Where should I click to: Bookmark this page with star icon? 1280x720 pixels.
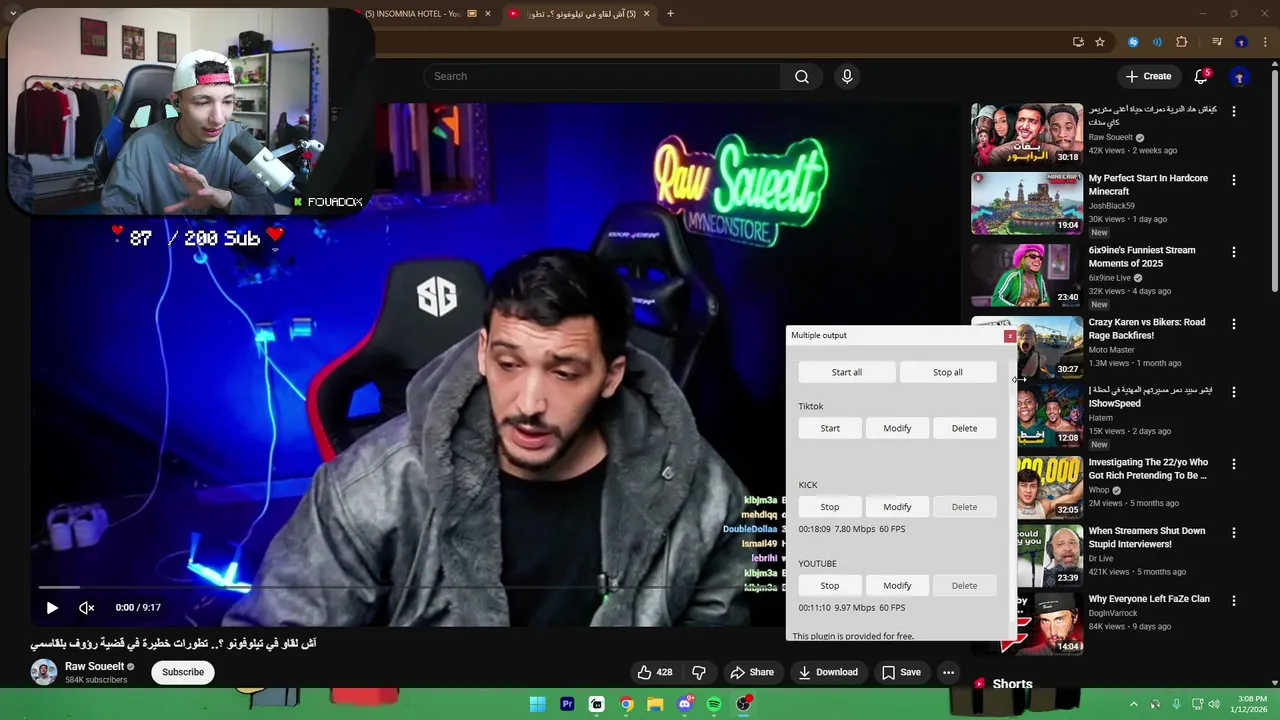coord(1100,42)
